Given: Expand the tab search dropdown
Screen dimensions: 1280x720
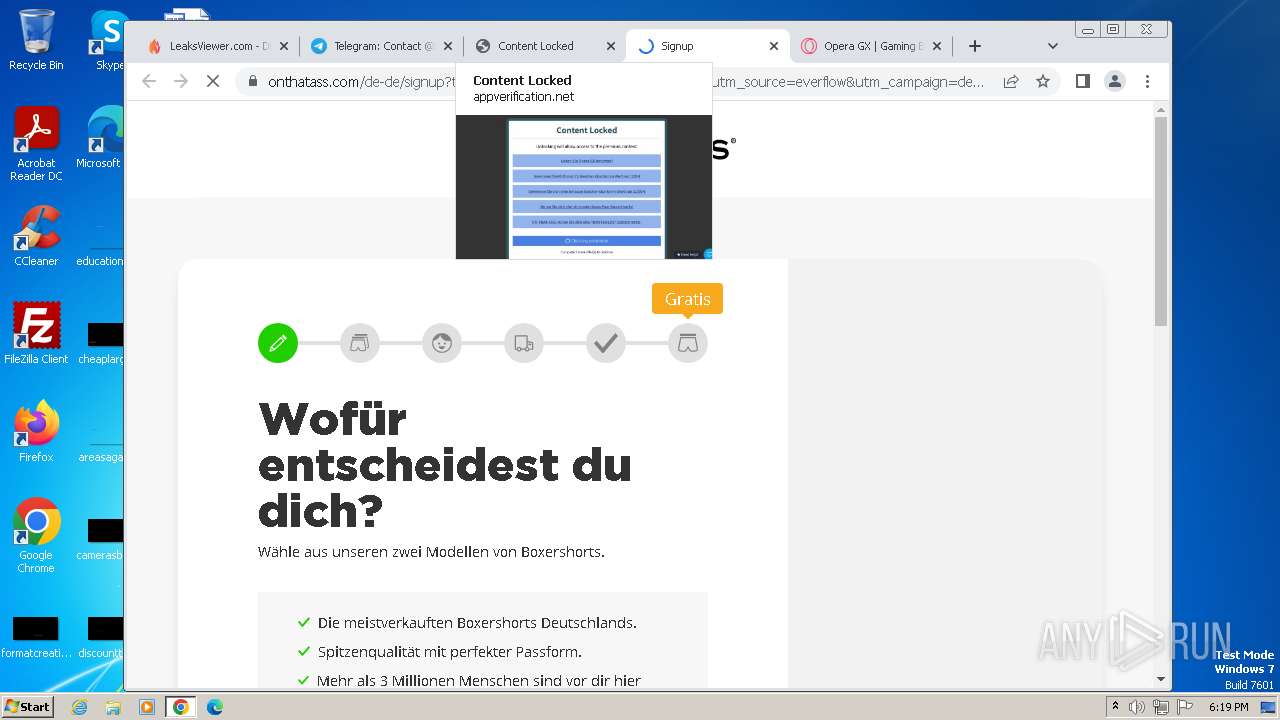Looking at the screenshot, I should (x=1052, y=46).
